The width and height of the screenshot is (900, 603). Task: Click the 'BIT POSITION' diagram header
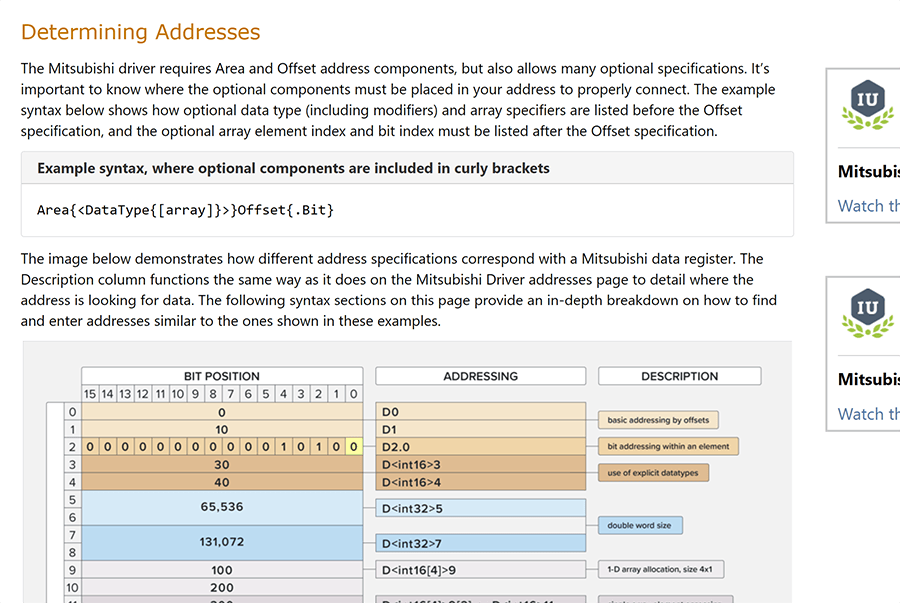point(222,376)
